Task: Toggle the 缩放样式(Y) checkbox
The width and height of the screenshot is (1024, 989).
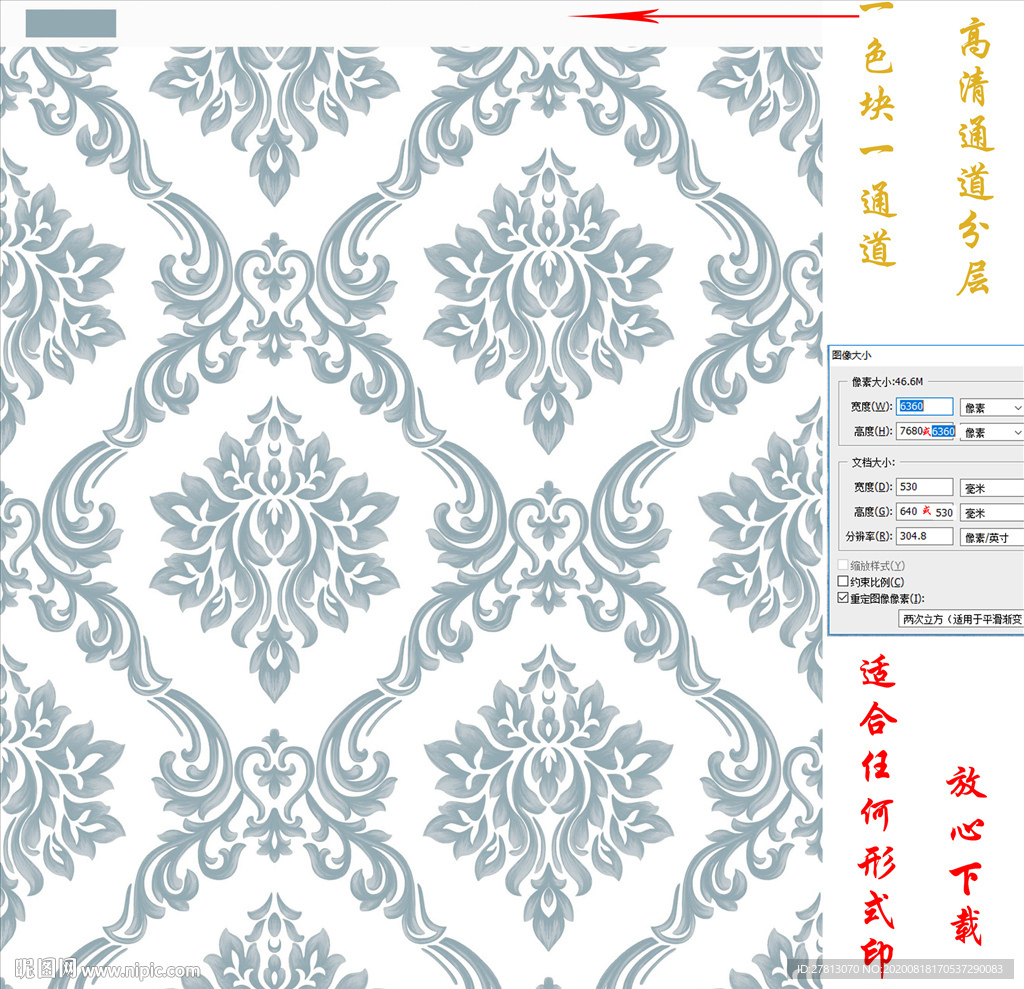Action: 843,565
